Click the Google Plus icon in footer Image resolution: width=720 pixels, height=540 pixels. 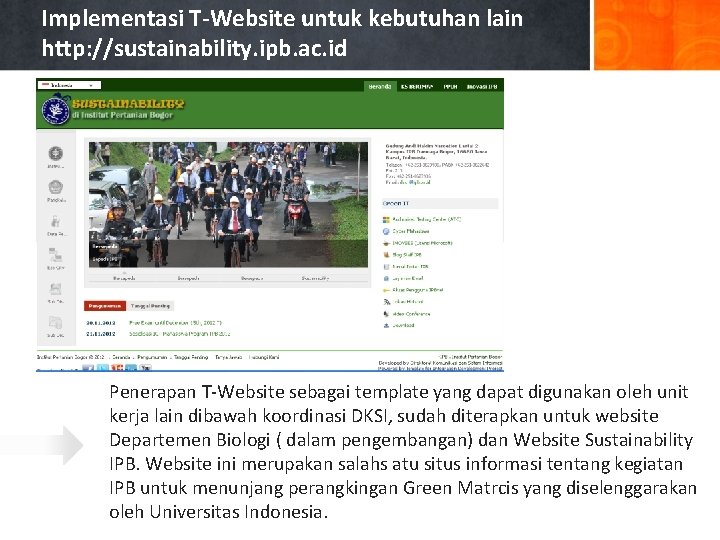117,367
